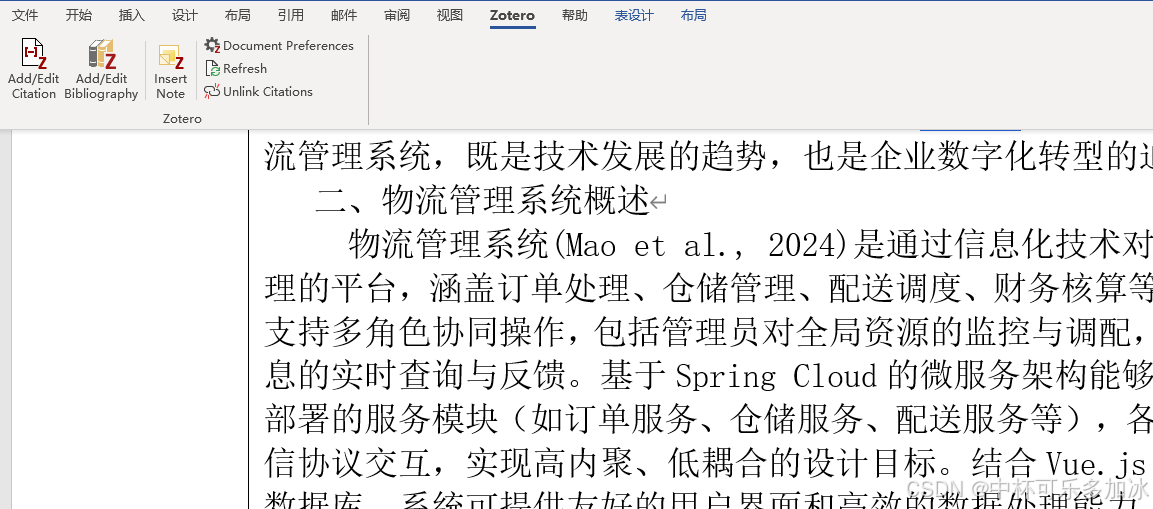Click the line starting with 理的平台，涵盖订单处理
Viewport: 1153px width, 509px height.
coord(708,290)
